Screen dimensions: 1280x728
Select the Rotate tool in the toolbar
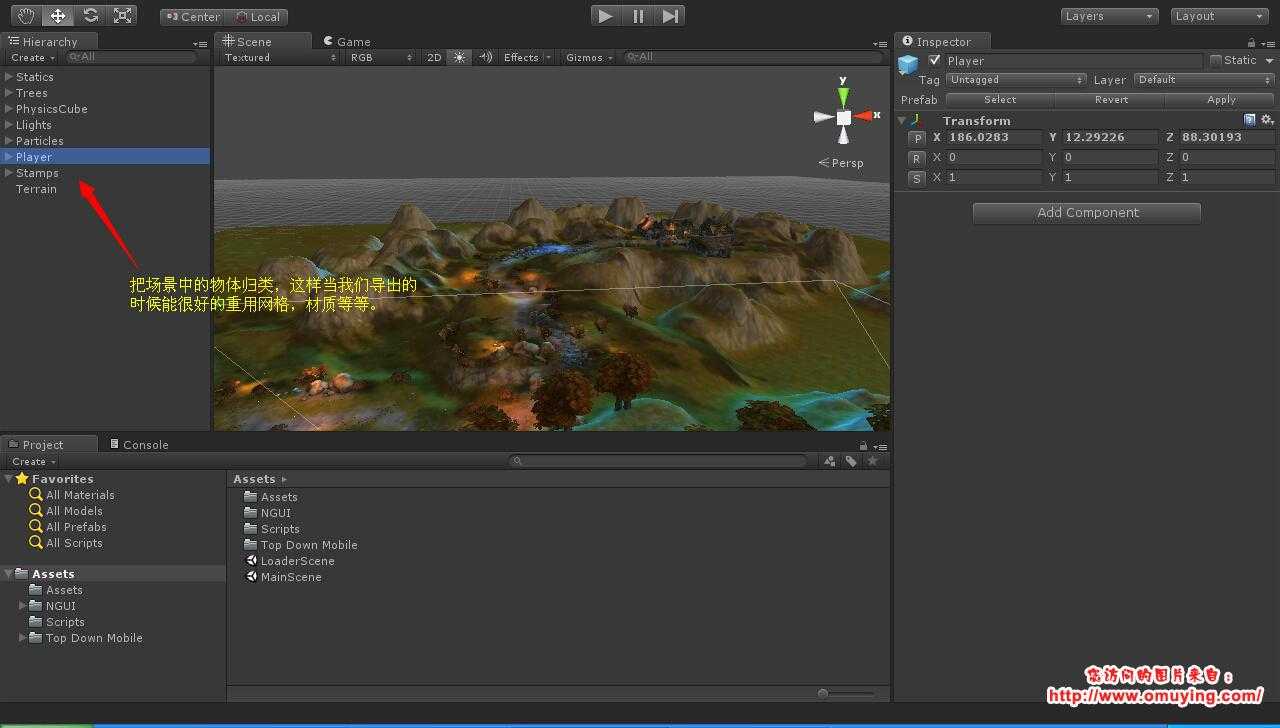coord(90,15)
